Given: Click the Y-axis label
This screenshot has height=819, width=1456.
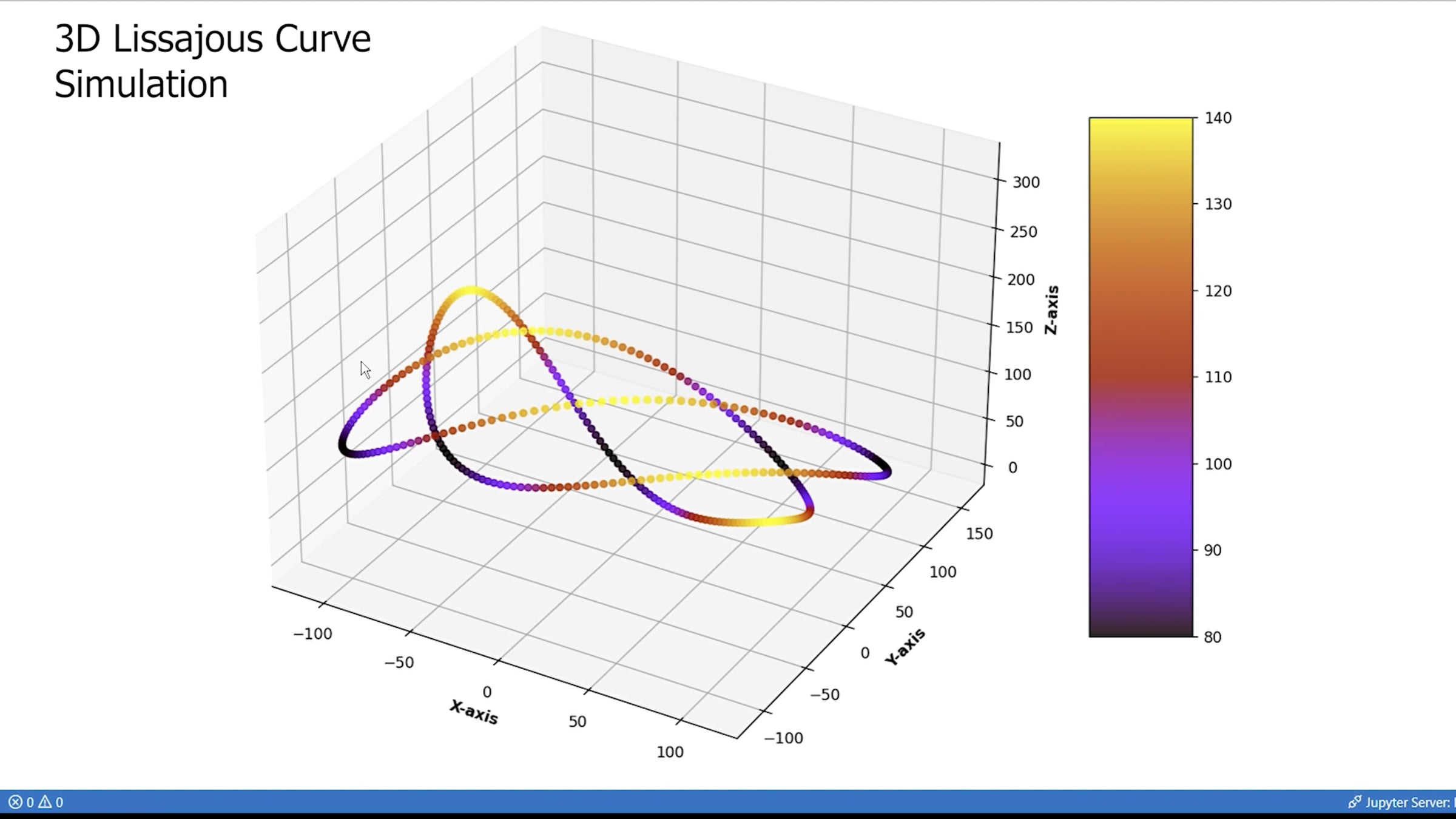Looking at the screenshot, I should (905, 647).
